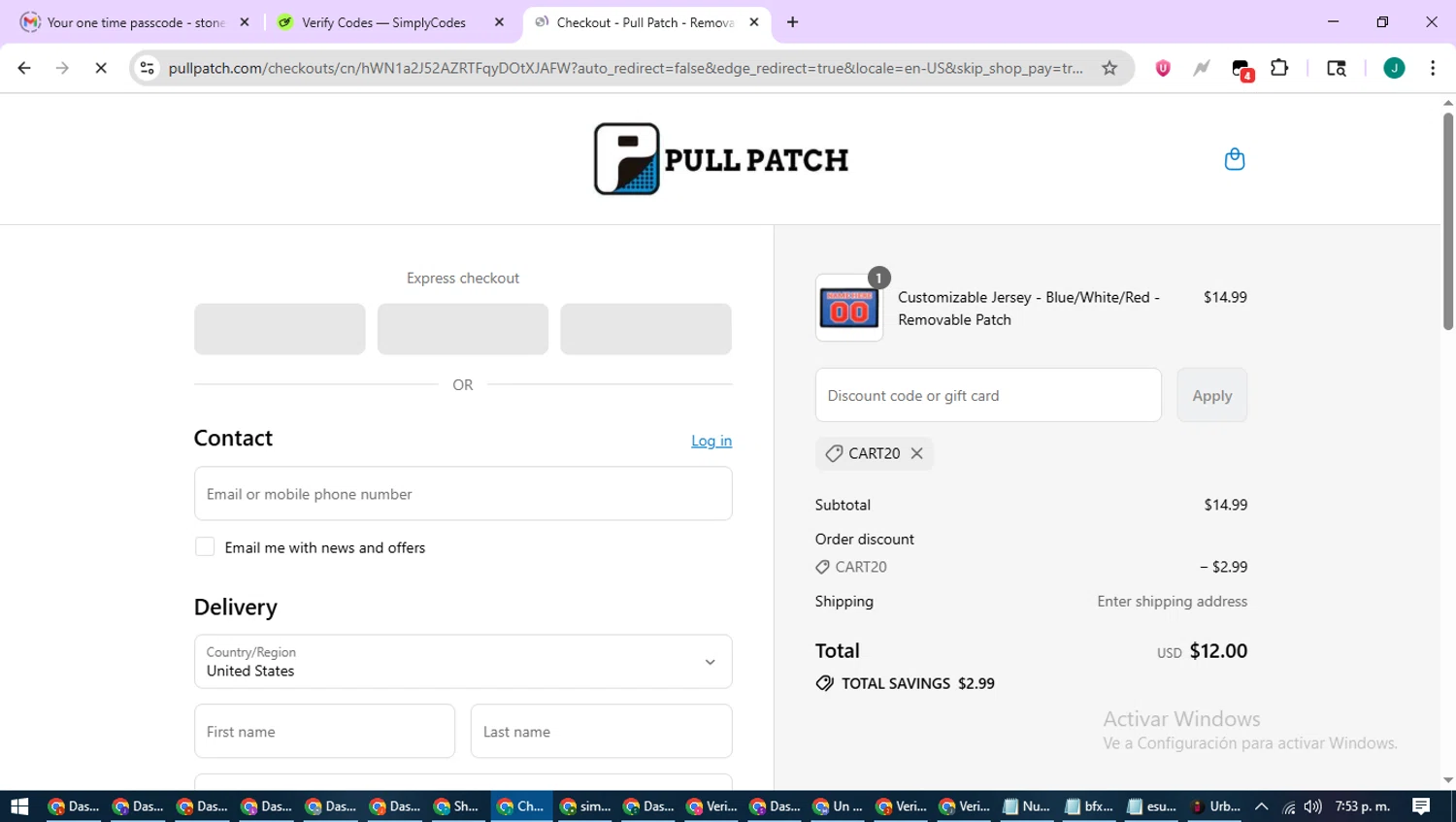Open the sim... Chrome taskbar window
This screenshot has width=1456, height=822.
[585, 806]
